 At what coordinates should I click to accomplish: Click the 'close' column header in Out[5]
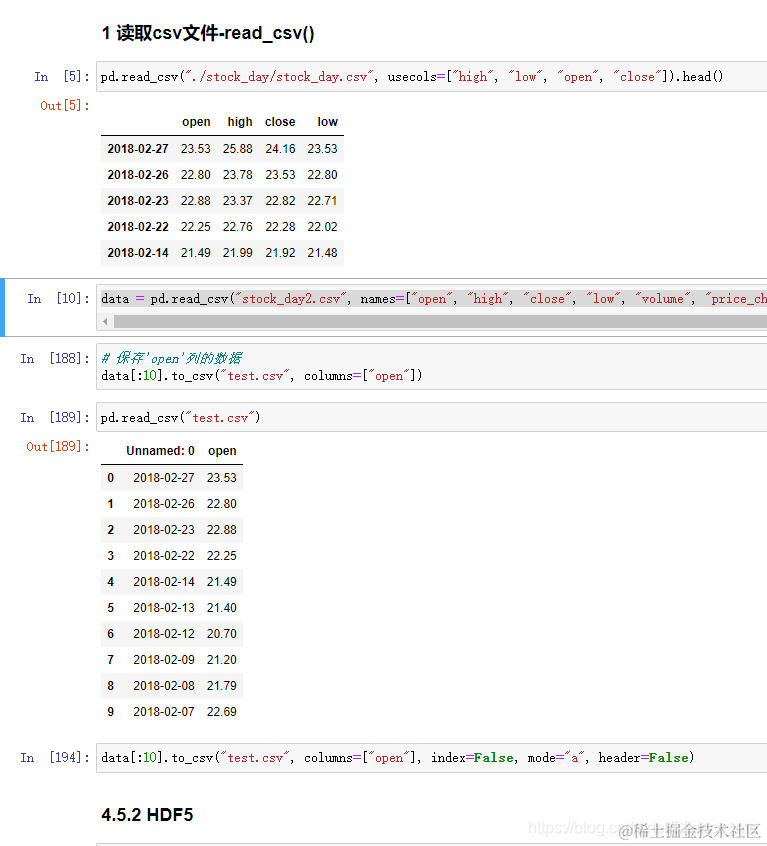(280, 122)
